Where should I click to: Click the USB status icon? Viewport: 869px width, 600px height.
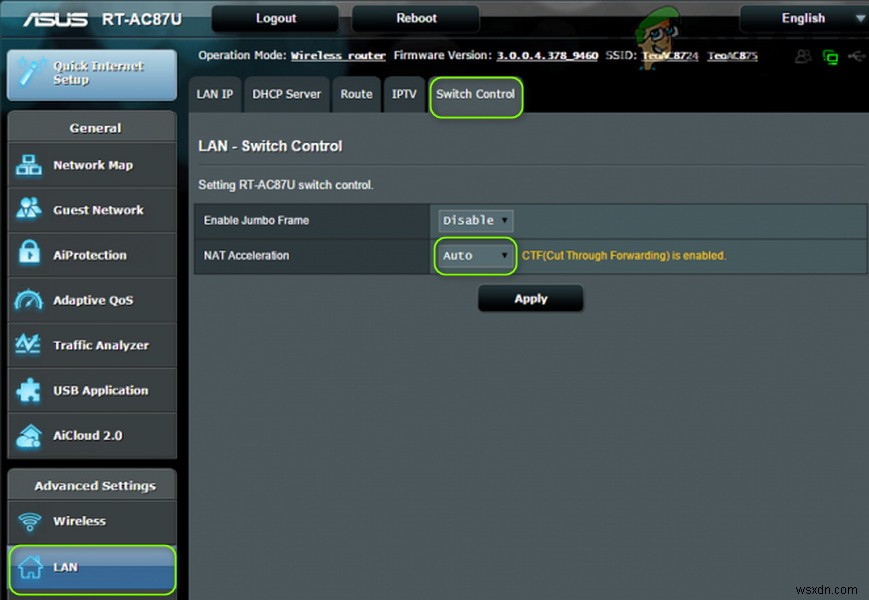click(x=856, y=56)
